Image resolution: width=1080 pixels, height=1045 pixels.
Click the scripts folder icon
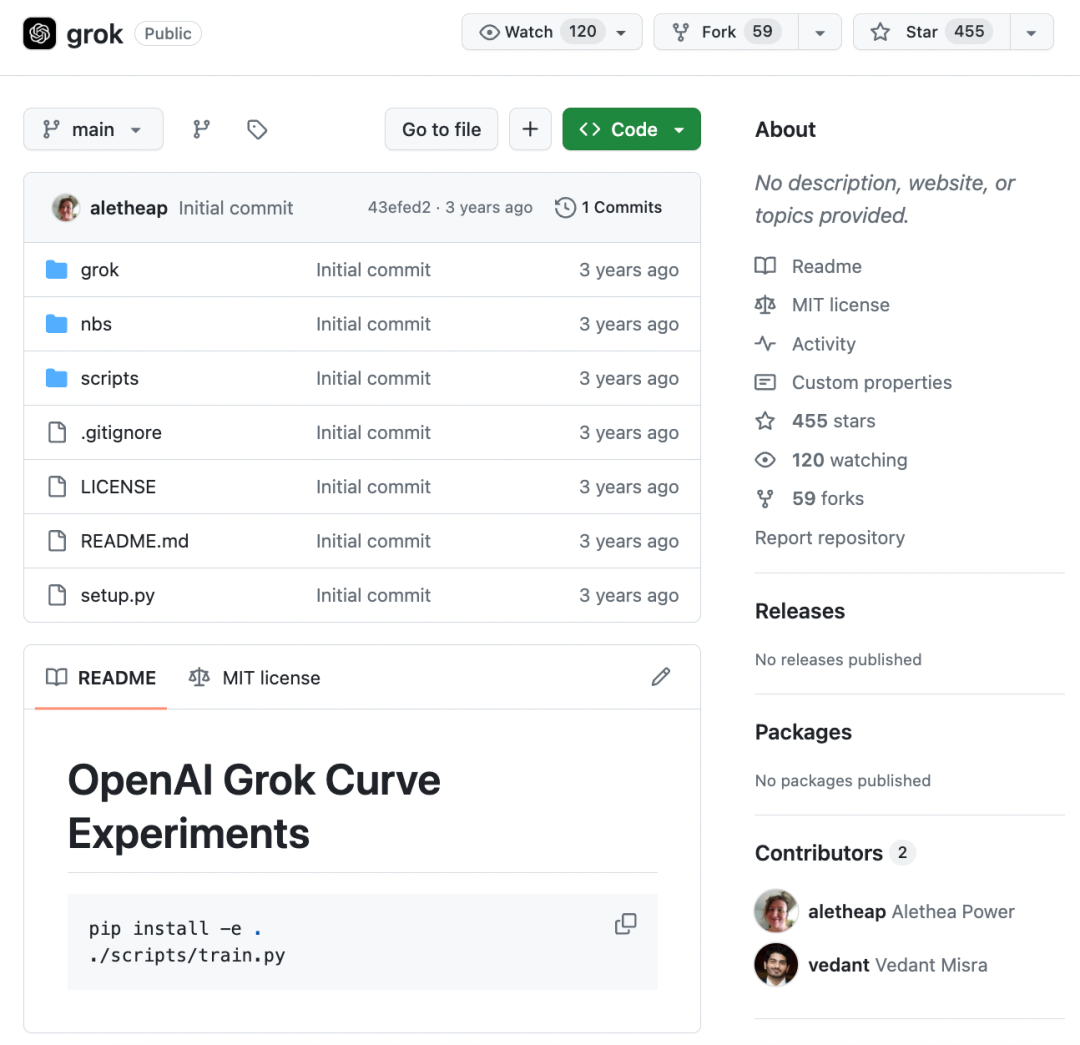point(56,378)
